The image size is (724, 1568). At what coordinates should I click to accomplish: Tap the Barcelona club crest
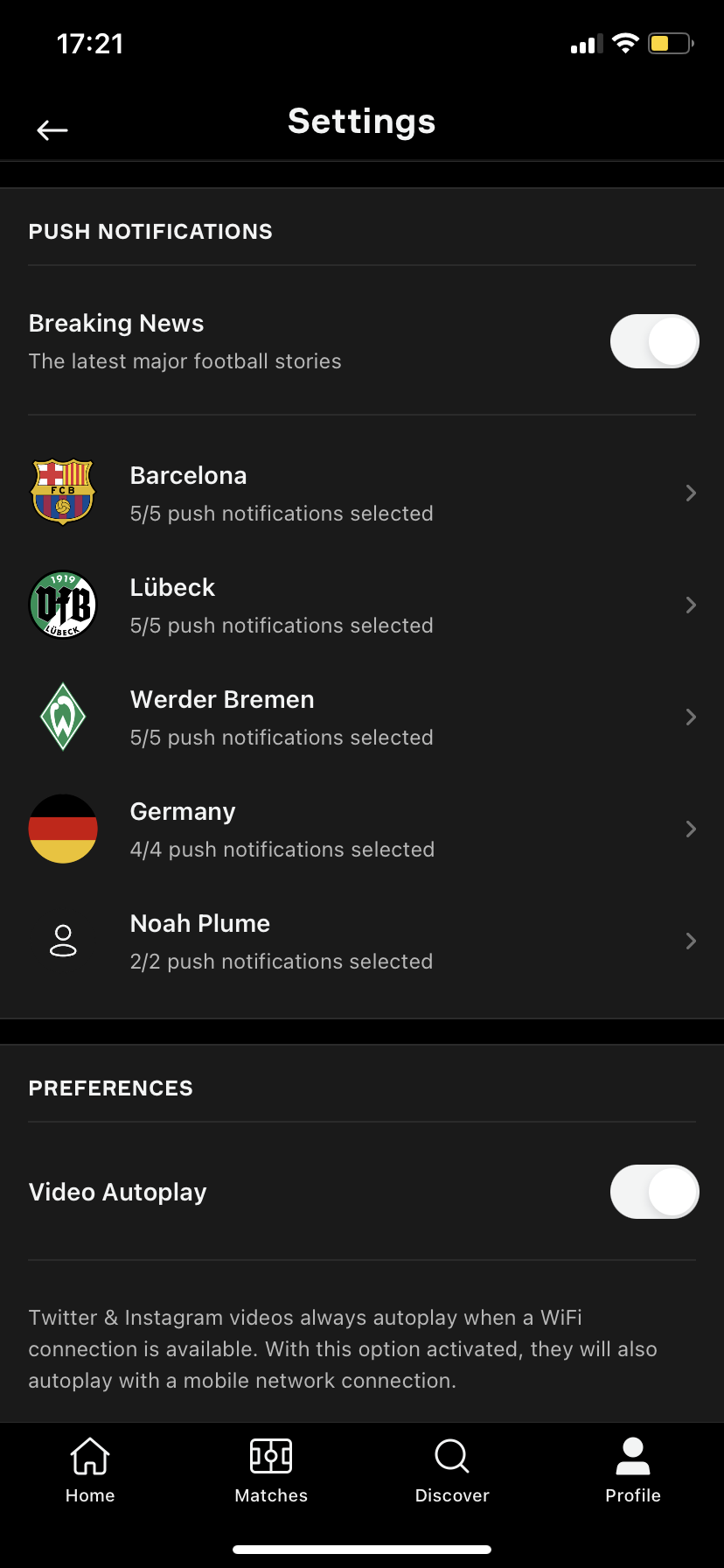pyautogui.click(x=63, y=493)
